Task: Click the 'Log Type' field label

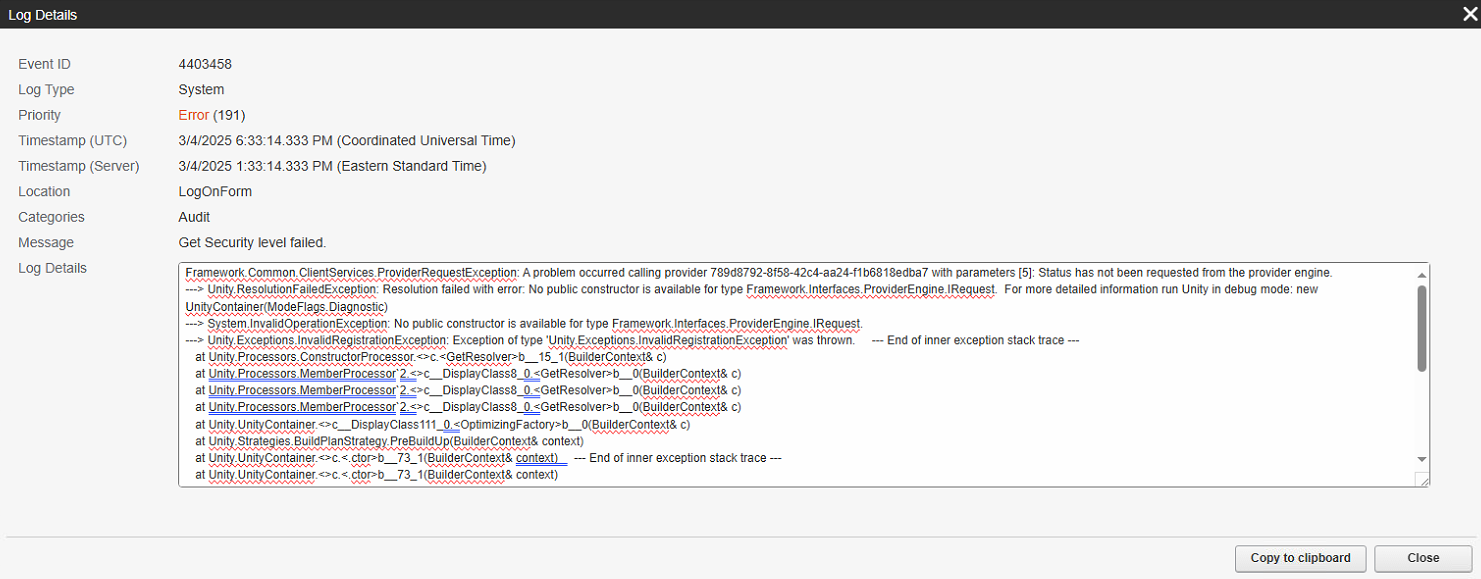Action: (x=46, y=90)
